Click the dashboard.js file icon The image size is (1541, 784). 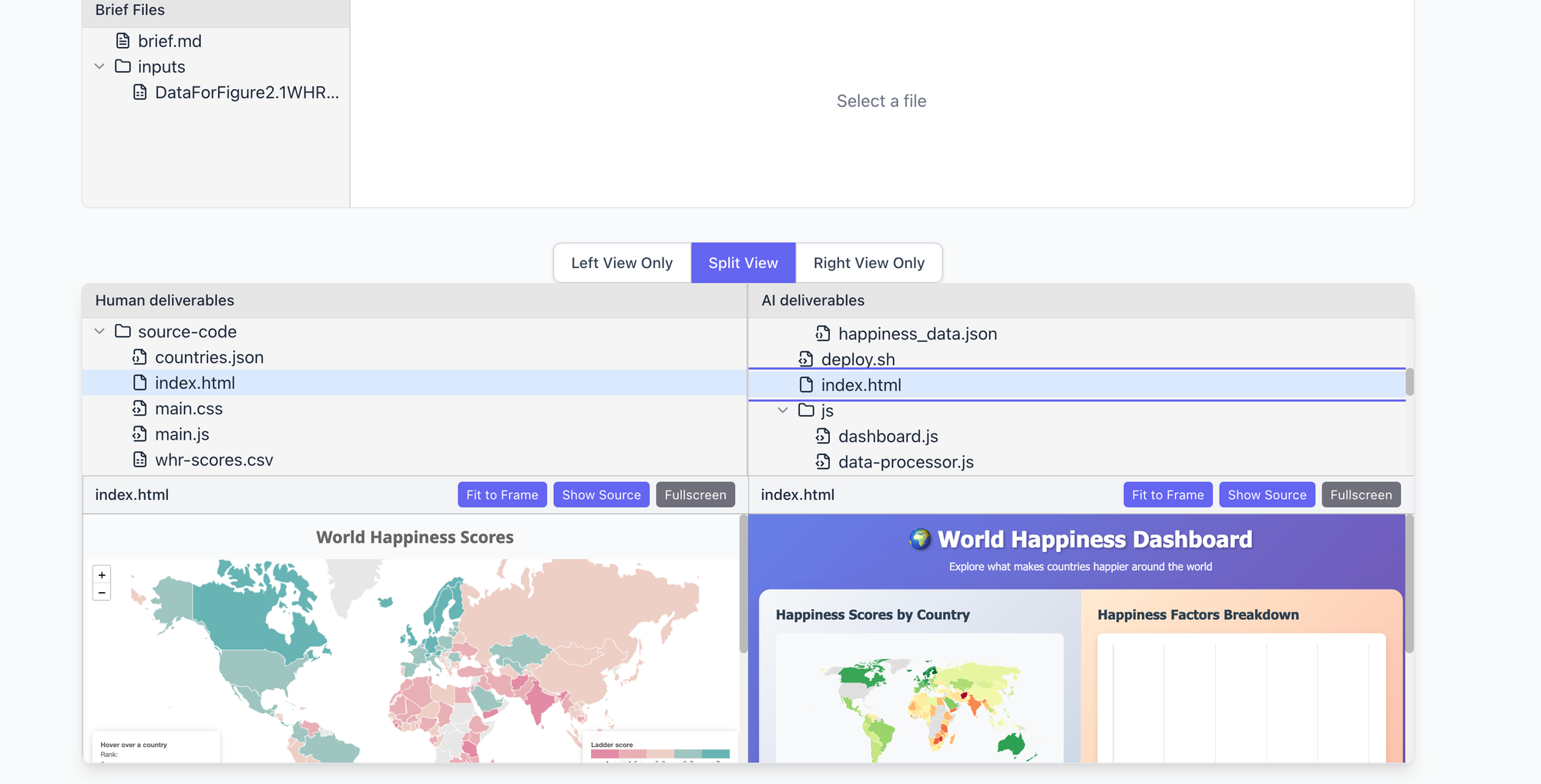tap(823, 437)
